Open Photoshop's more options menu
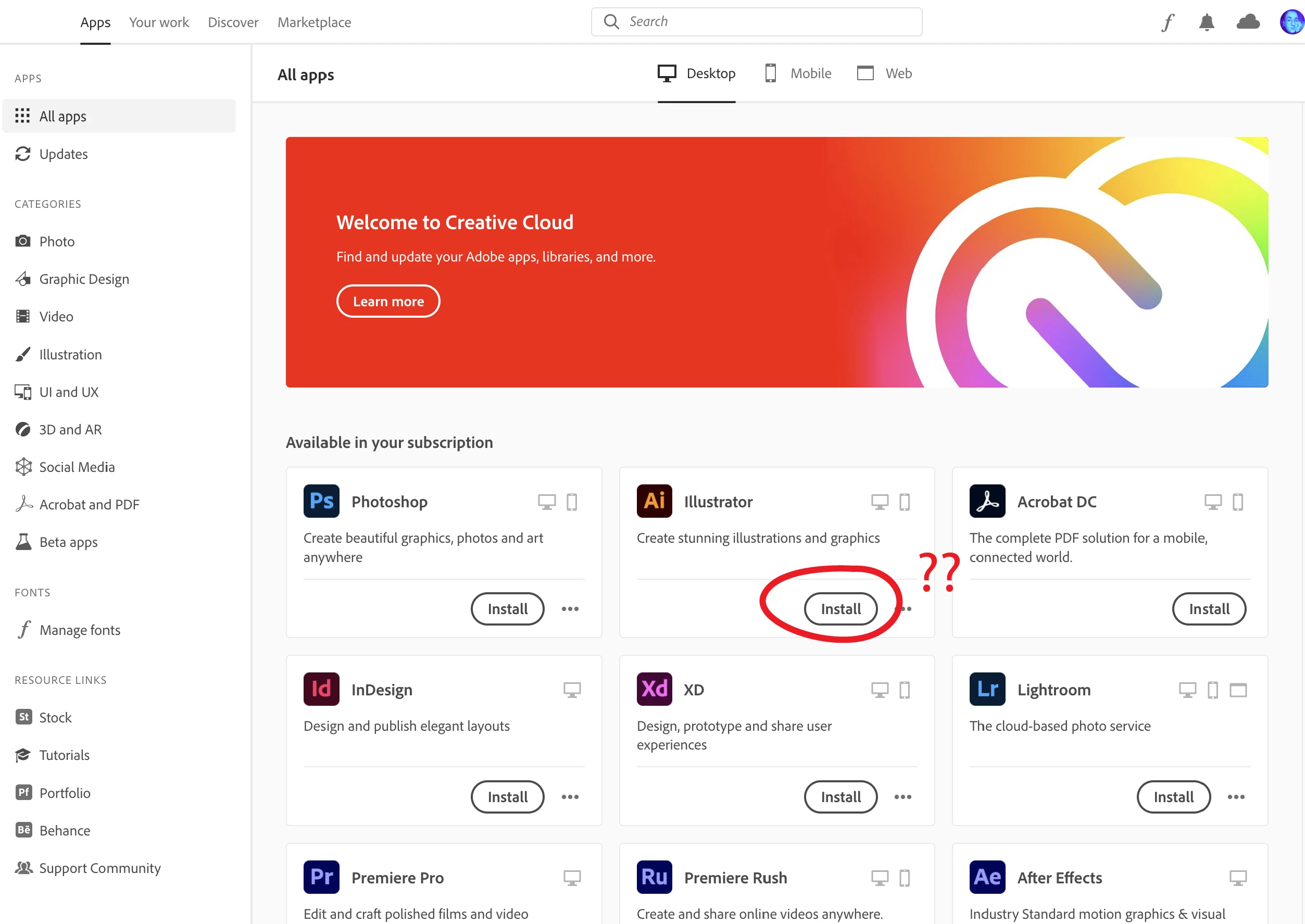 click(570, 609)
